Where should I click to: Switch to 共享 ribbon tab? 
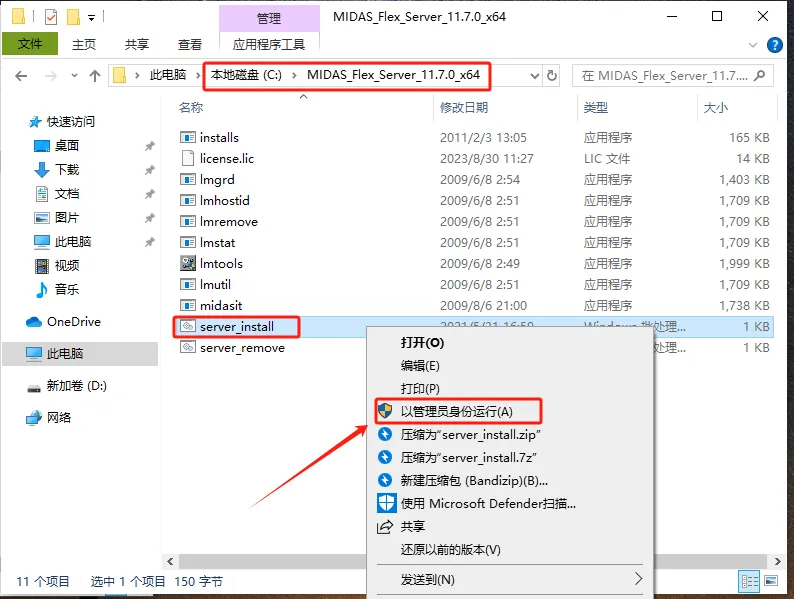click(137, 45)
